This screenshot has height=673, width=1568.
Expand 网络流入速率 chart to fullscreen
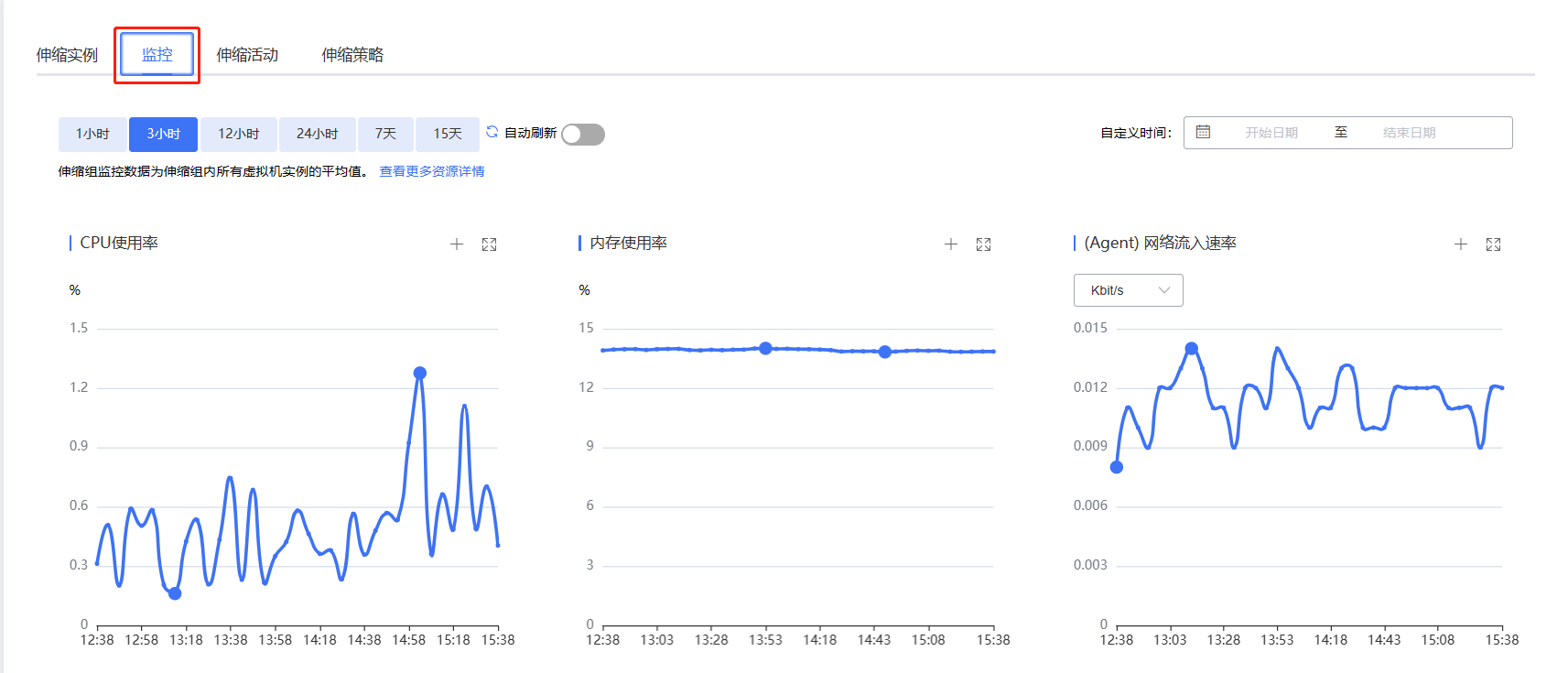[1494, 244]
